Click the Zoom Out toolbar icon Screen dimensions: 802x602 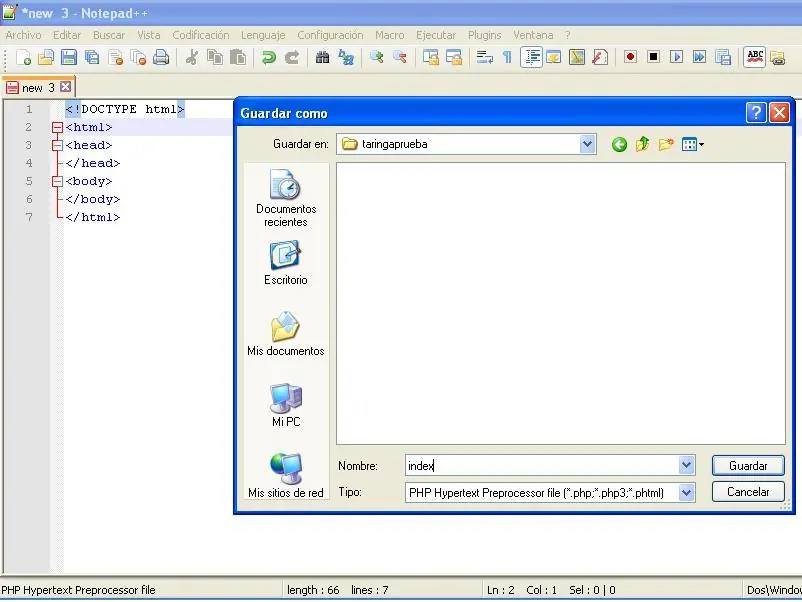(x=399, y=57)
